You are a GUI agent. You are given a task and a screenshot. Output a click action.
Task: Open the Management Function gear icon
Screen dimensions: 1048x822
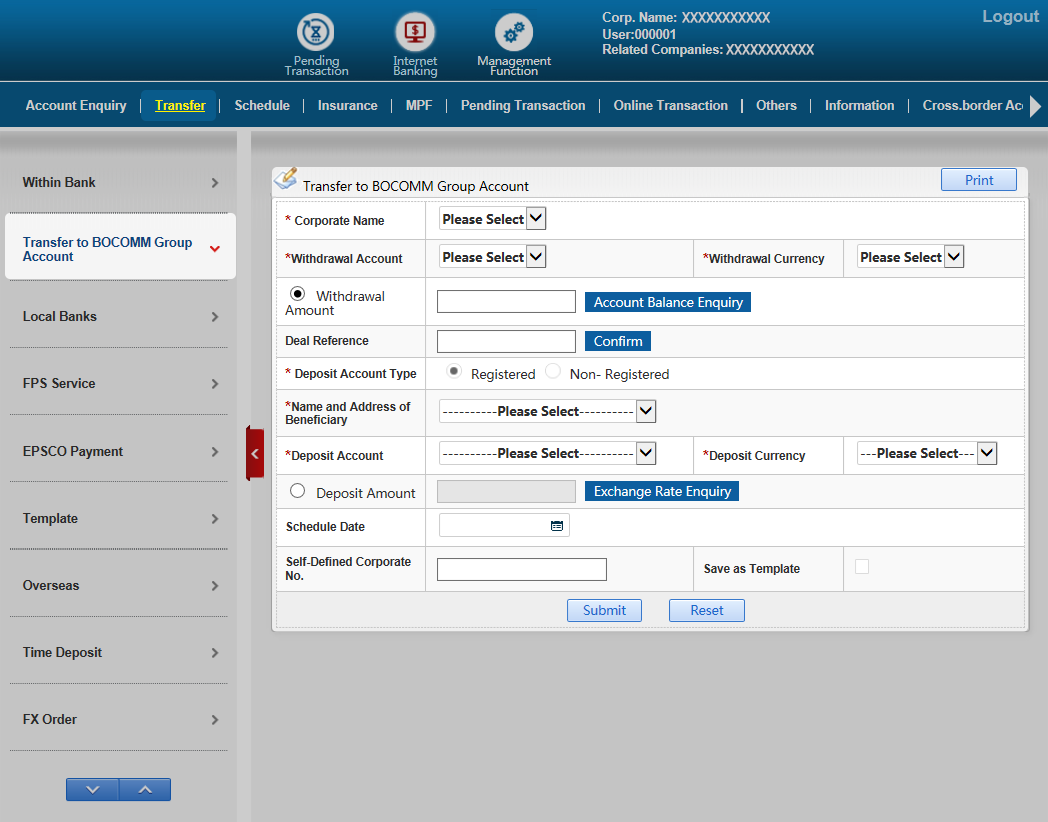[513, 33]
